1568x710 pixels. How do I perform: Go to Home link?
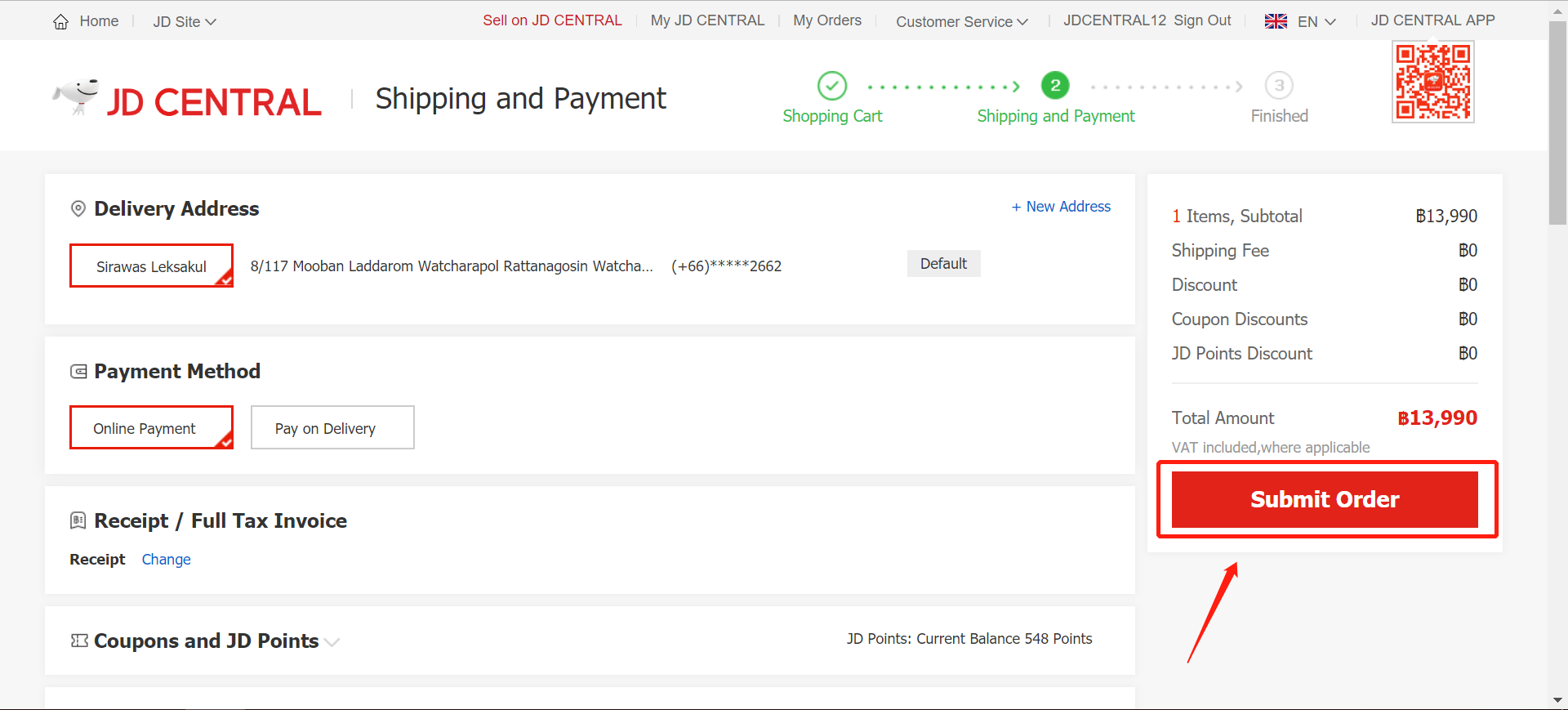[x=99, y=21]
